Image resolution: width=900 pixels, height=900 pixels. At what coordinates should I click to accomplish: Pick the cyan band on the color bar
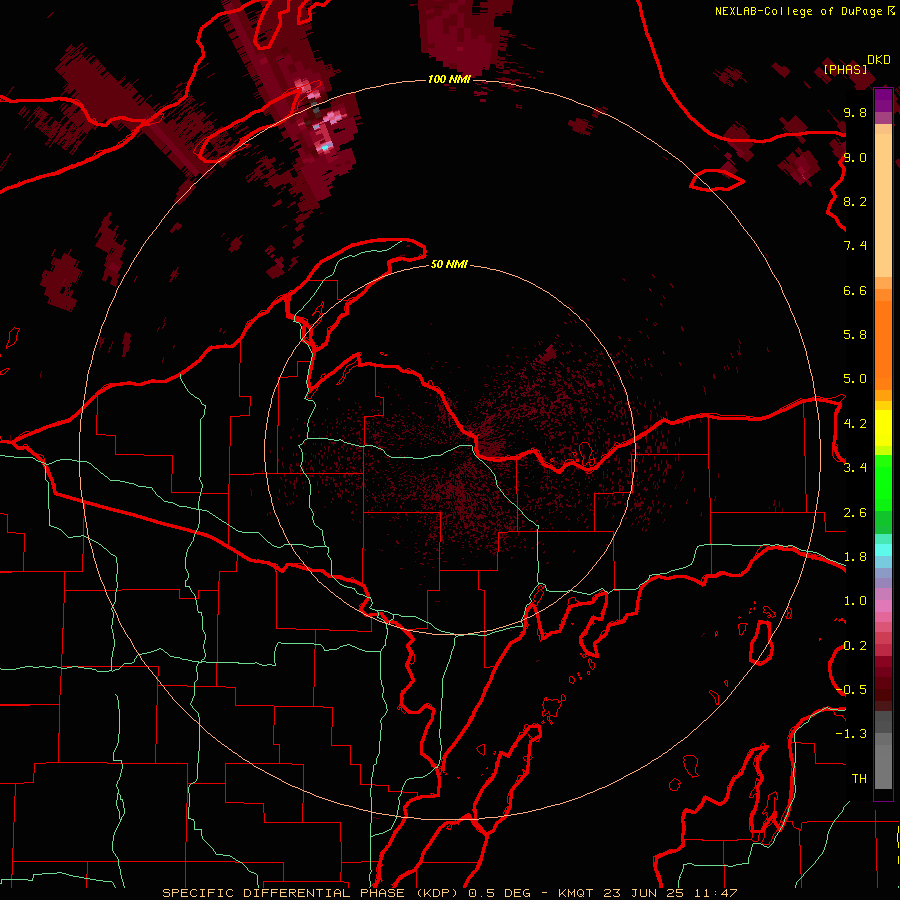(883, 550)
